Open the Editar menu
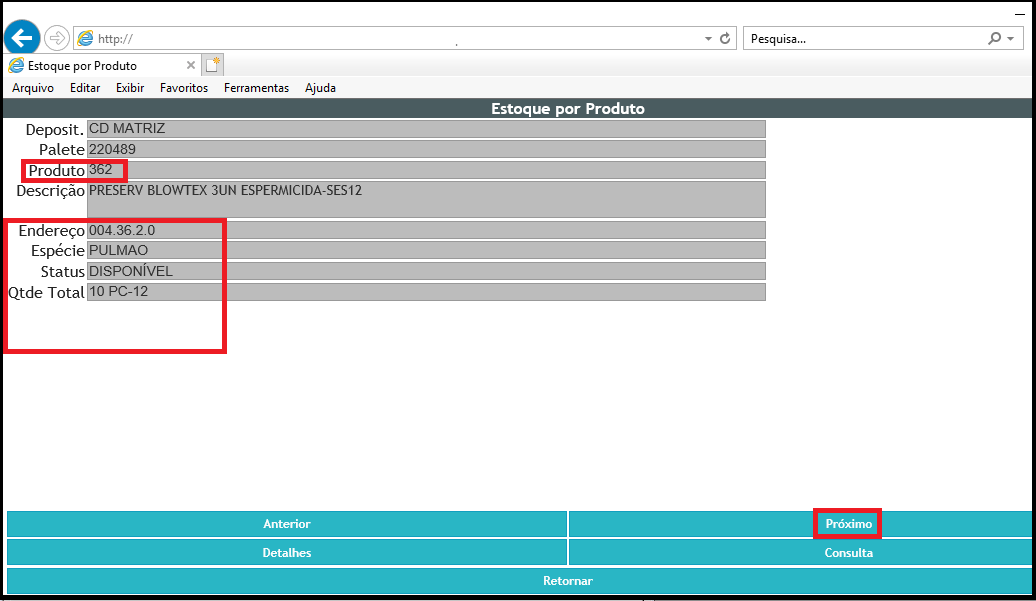The width and height of the screenshot is (1036, 601). click(x=85, y=88)
